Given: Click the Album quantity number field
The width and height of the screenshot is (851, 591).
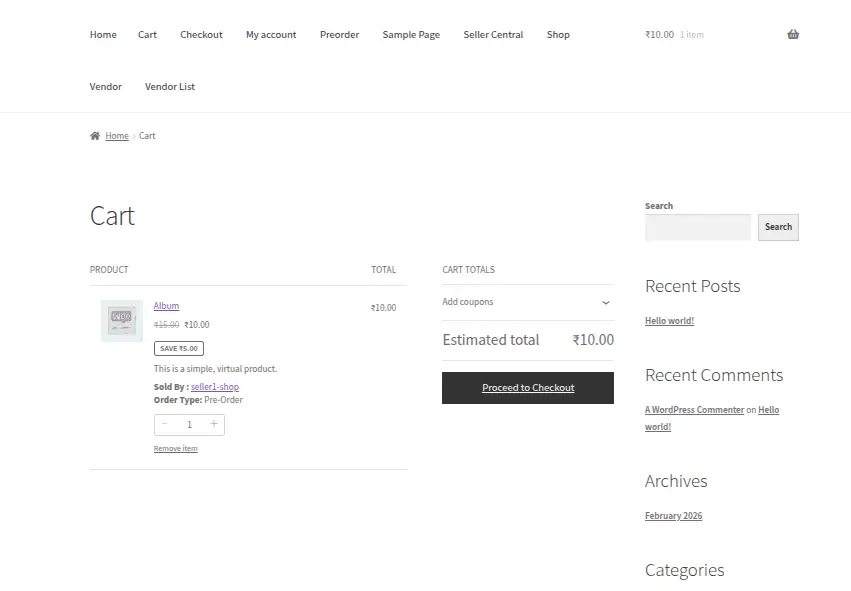Looking at the screenshot, I should point(189,425).
